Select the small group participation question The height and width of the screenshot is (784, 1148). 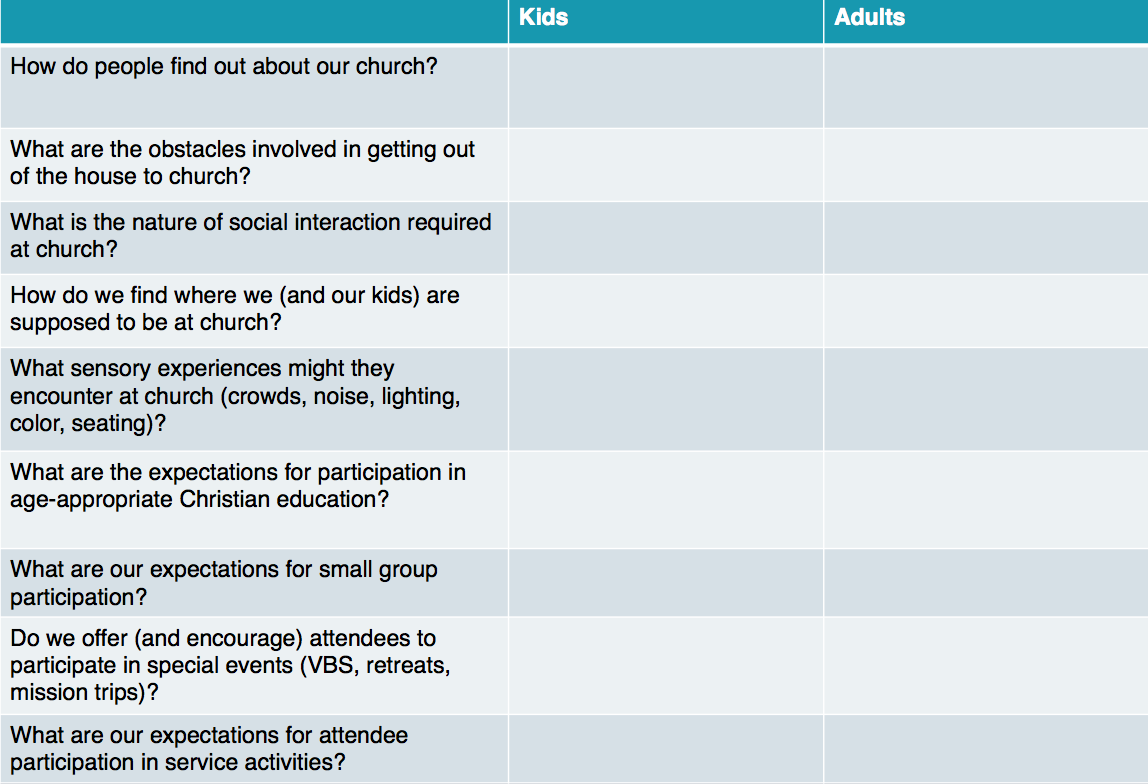click(x=224, y=583)
